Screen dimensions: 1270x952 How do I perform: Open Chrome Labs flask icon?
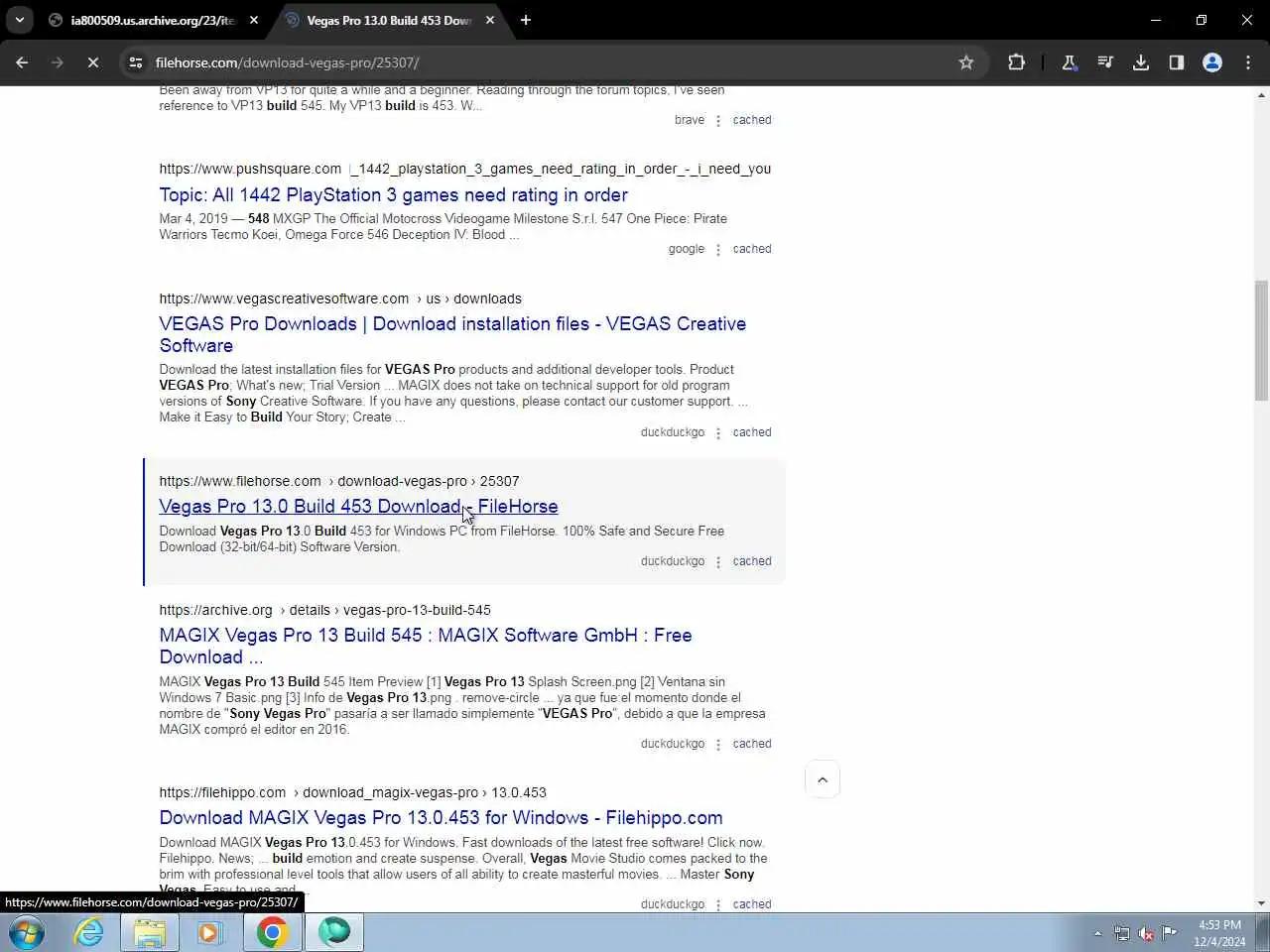point(1070,62)
